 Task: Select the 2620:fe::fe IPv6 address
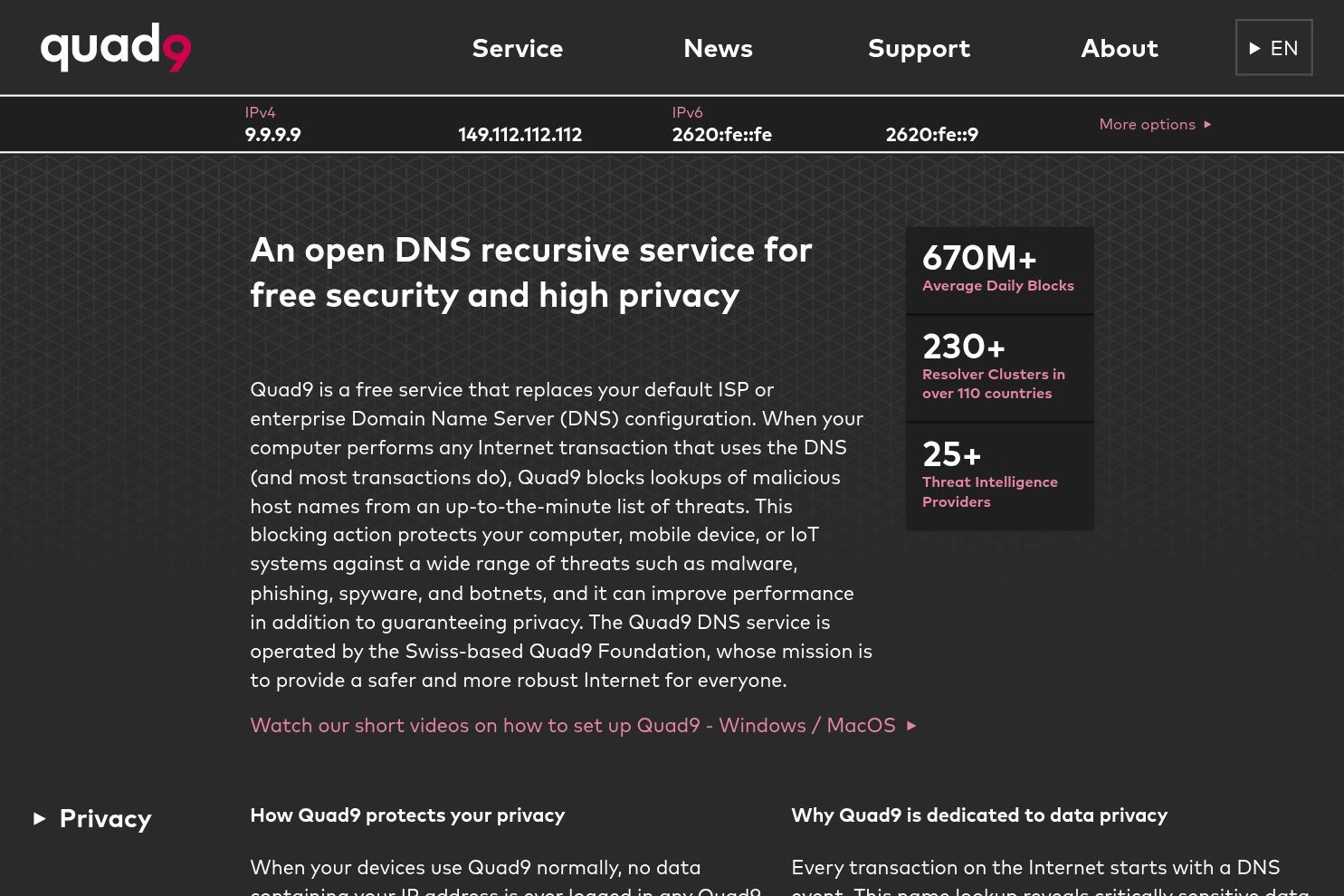coord(721,135)
